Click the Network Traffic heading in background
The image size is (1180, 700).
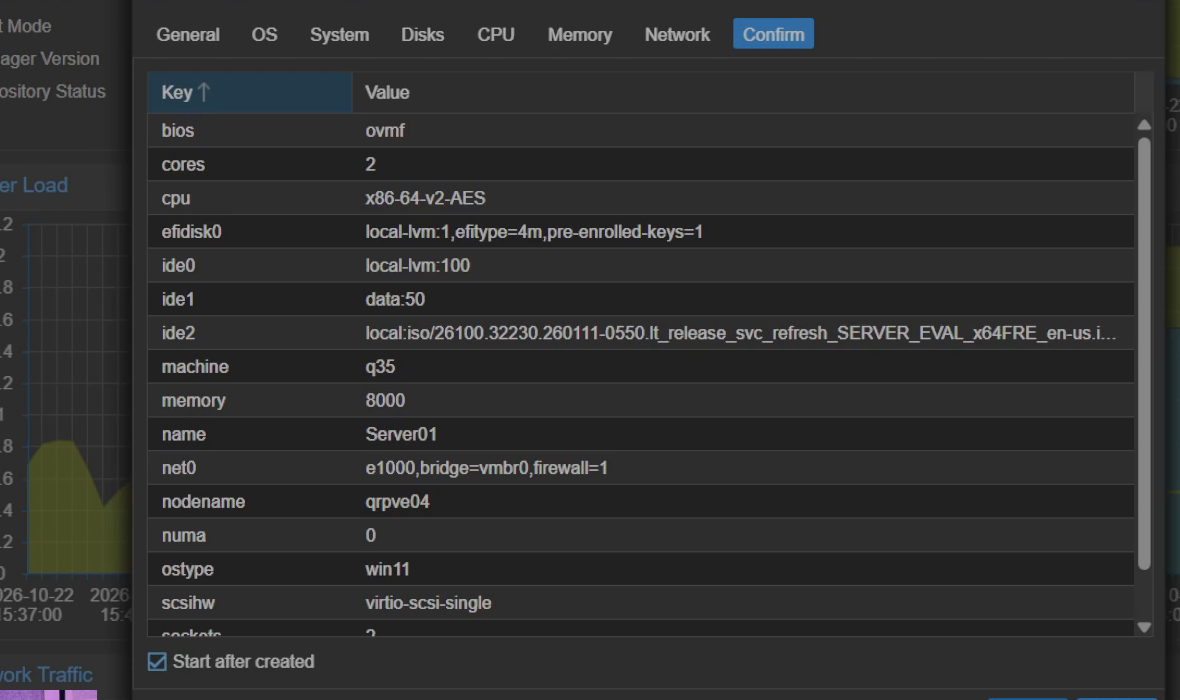point(46,674)
